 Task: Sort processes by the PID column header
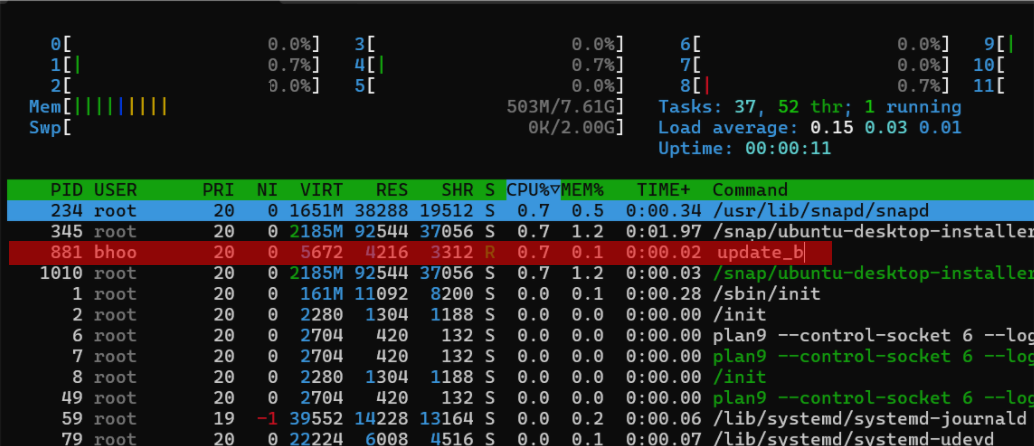[67, 189]
